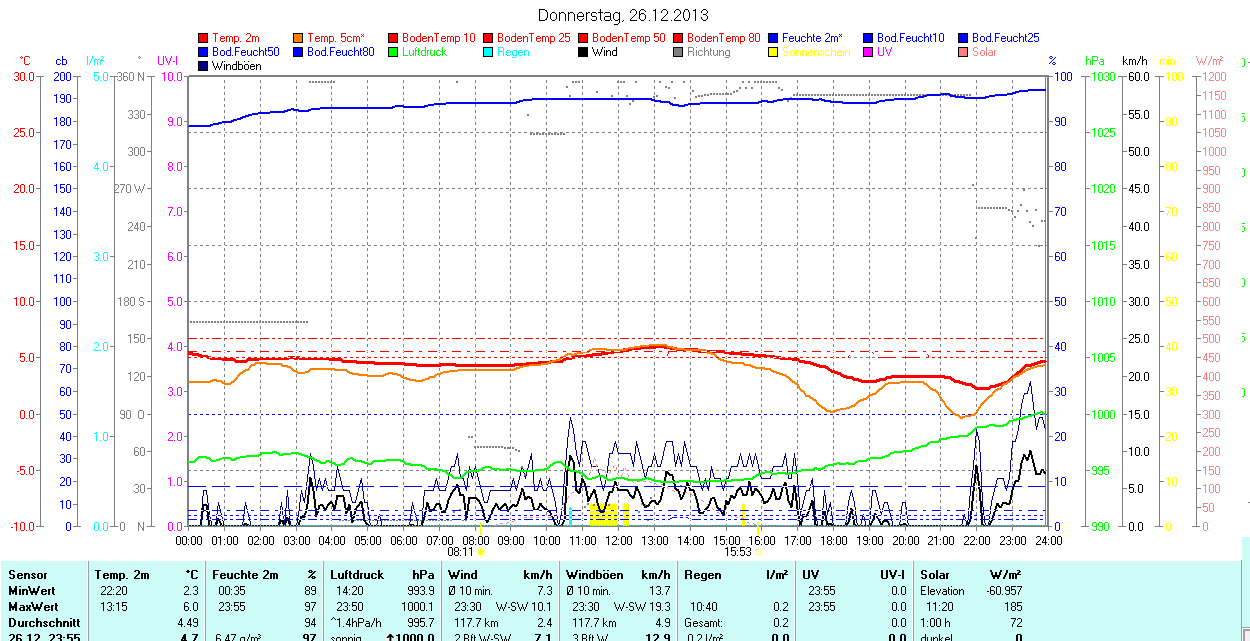This screenshot has height=641, width=1250.
Task: Select the Windböen column header in table
Action: (x=596, y=575)
